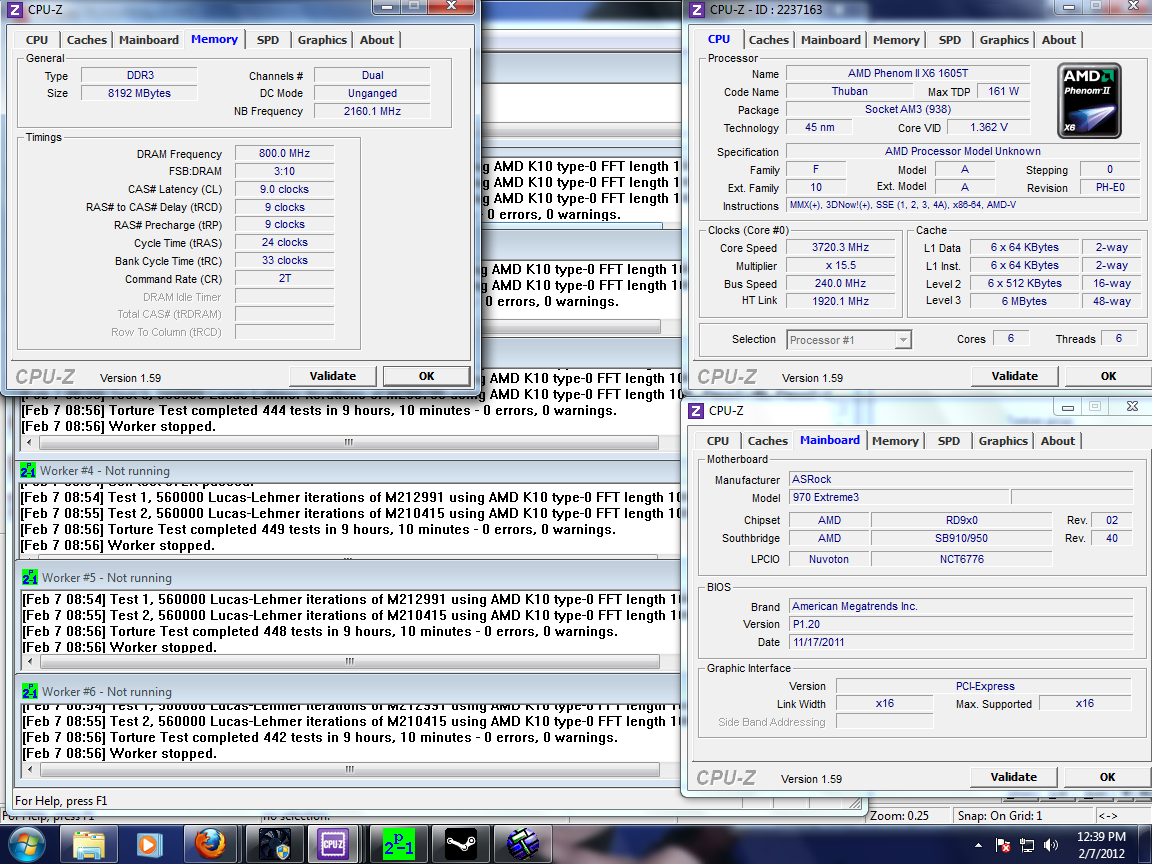Open Caches tab in CPU-Z ID window
The height and width of the screenshot is (864, 1152).
tap(768, 40)
